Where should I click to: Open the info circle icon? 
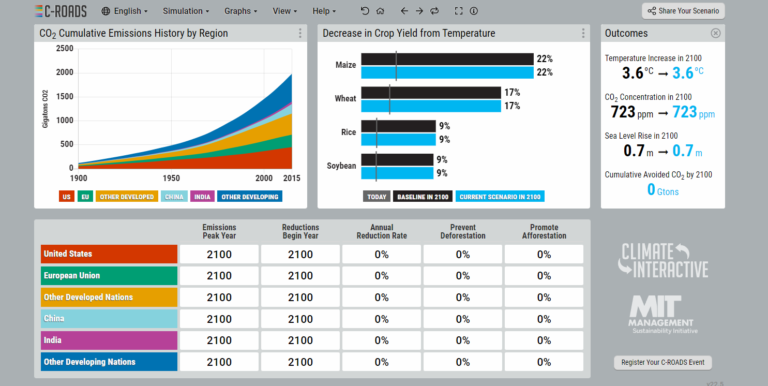click(x=474, y=11)
